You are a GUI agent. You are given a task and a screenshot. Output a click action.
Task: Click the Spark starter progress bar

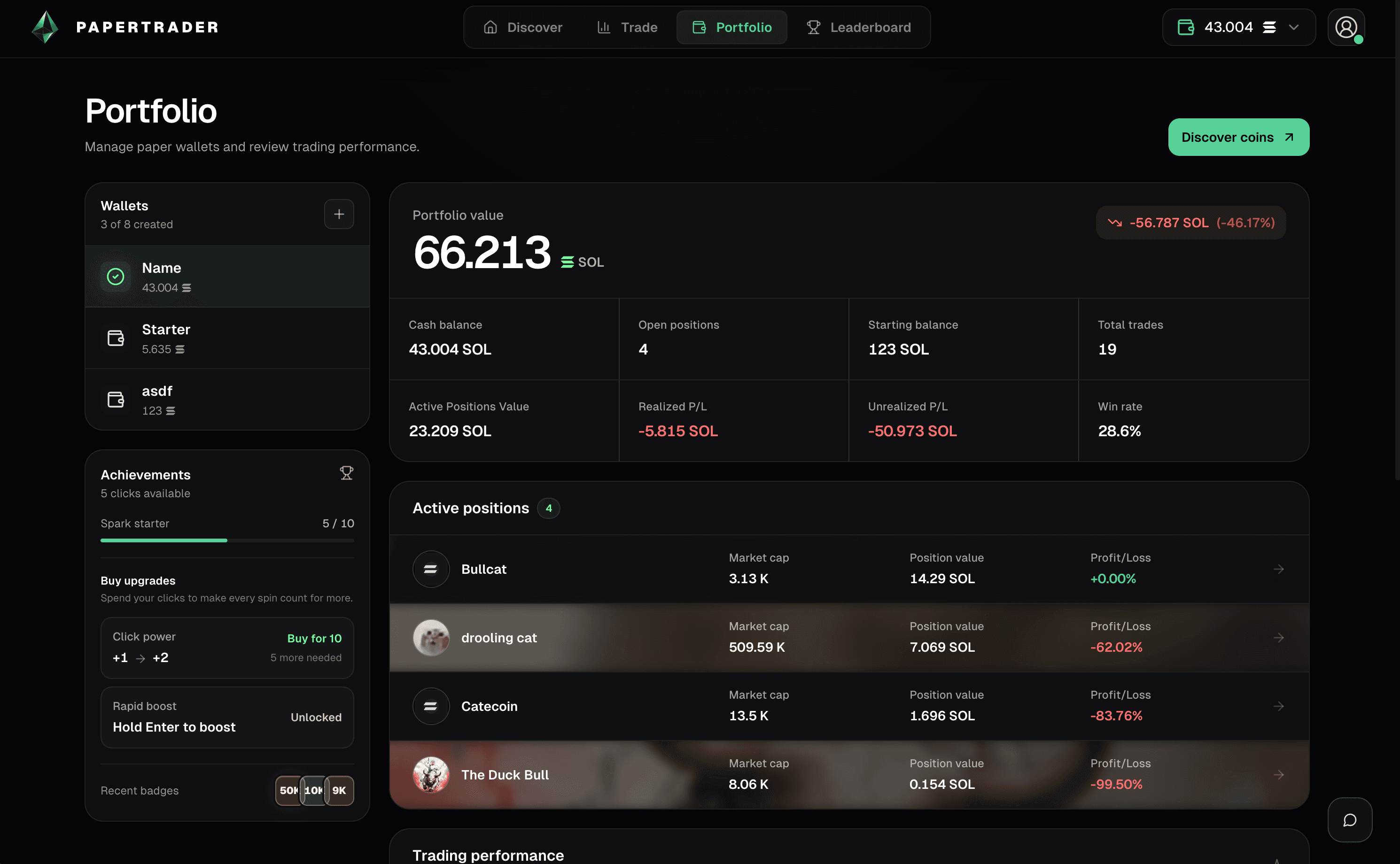click(x=227, y=540)
